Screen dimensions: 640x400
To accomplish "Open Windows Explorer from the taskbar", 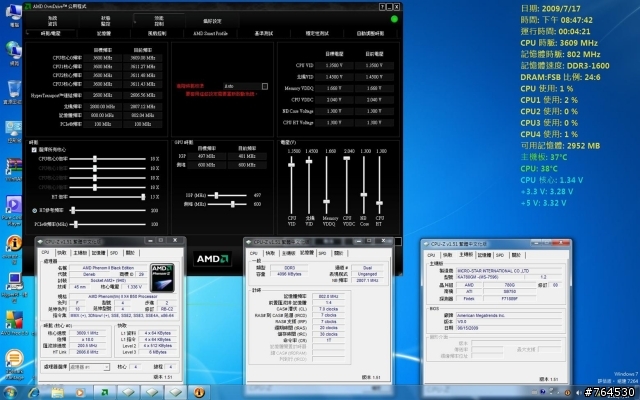I will [57, 393].
